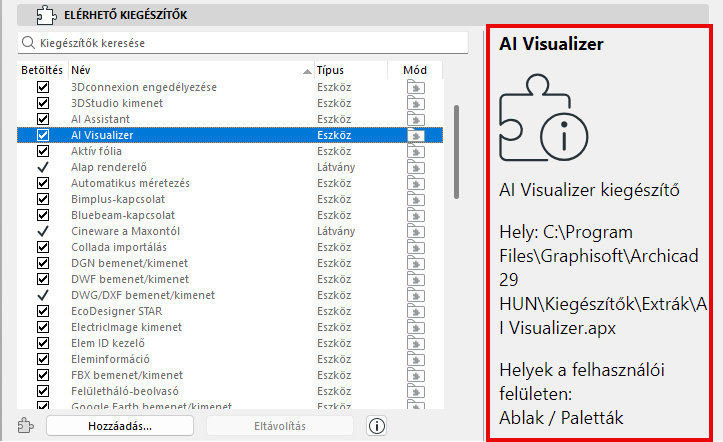Select the Alap renderelő row

coord(230,167)
